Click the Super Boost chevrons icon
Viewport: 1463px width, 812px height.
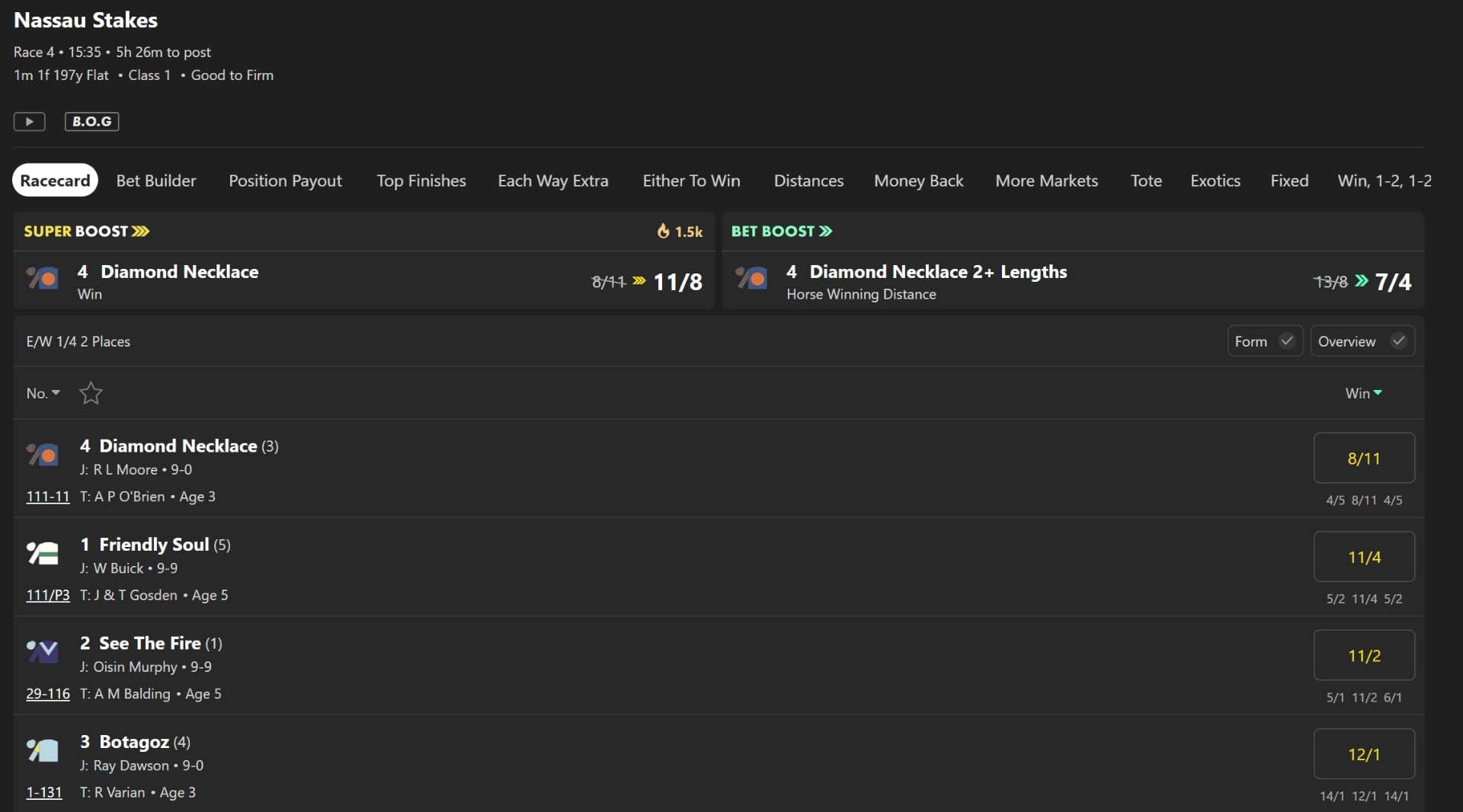click(x=140, y=231)
